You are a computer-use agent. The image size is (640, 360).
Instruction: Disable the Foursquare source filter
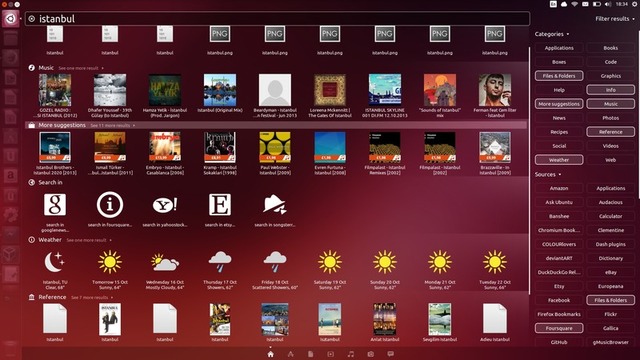point(559,328)
